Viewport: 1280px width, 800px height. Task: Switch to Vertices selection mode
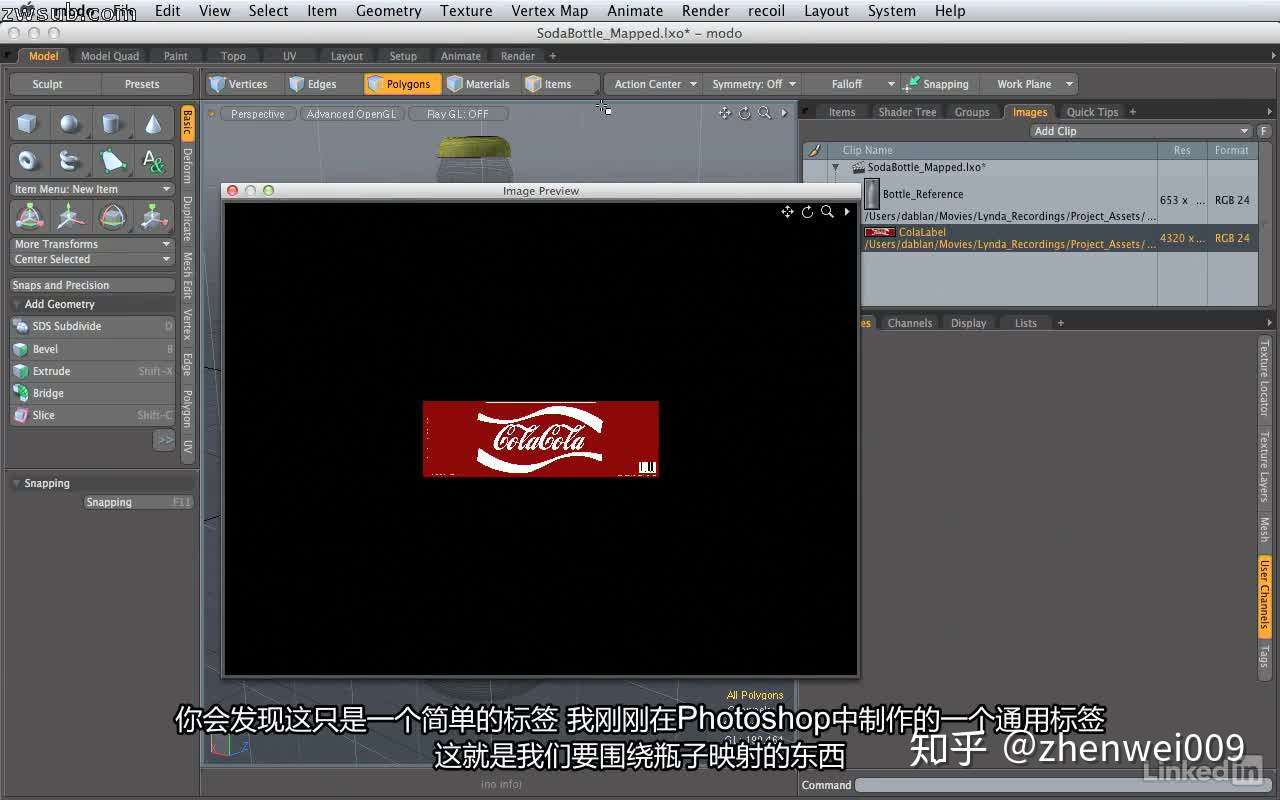coord(245,84)
